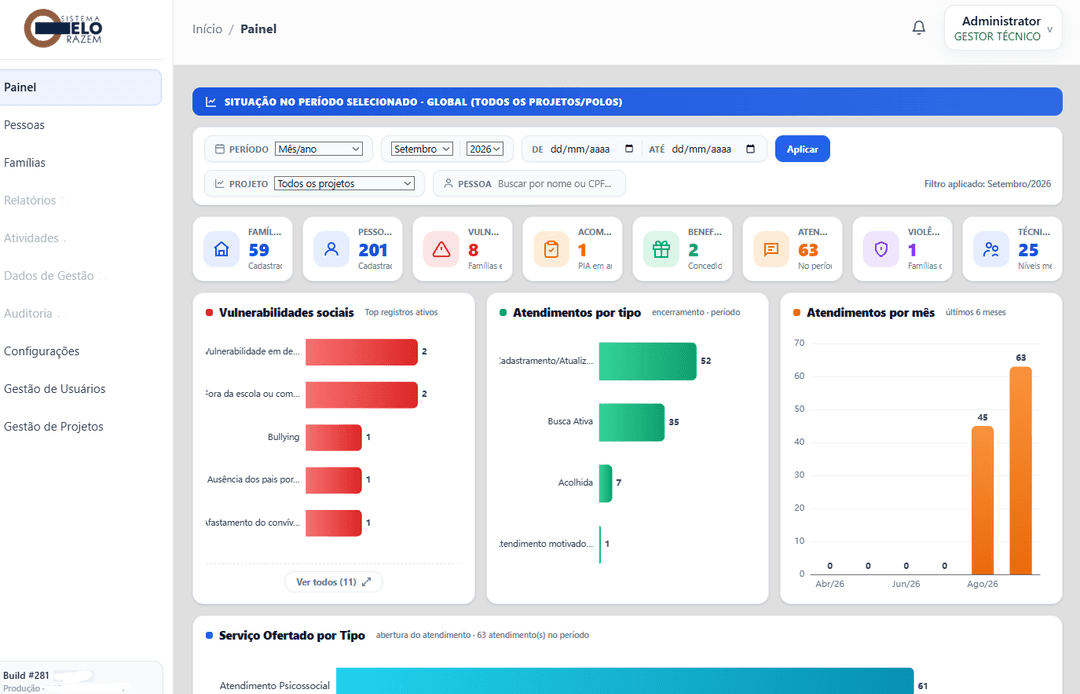Open the 2026 year dropdown

(x=485, y=149)
